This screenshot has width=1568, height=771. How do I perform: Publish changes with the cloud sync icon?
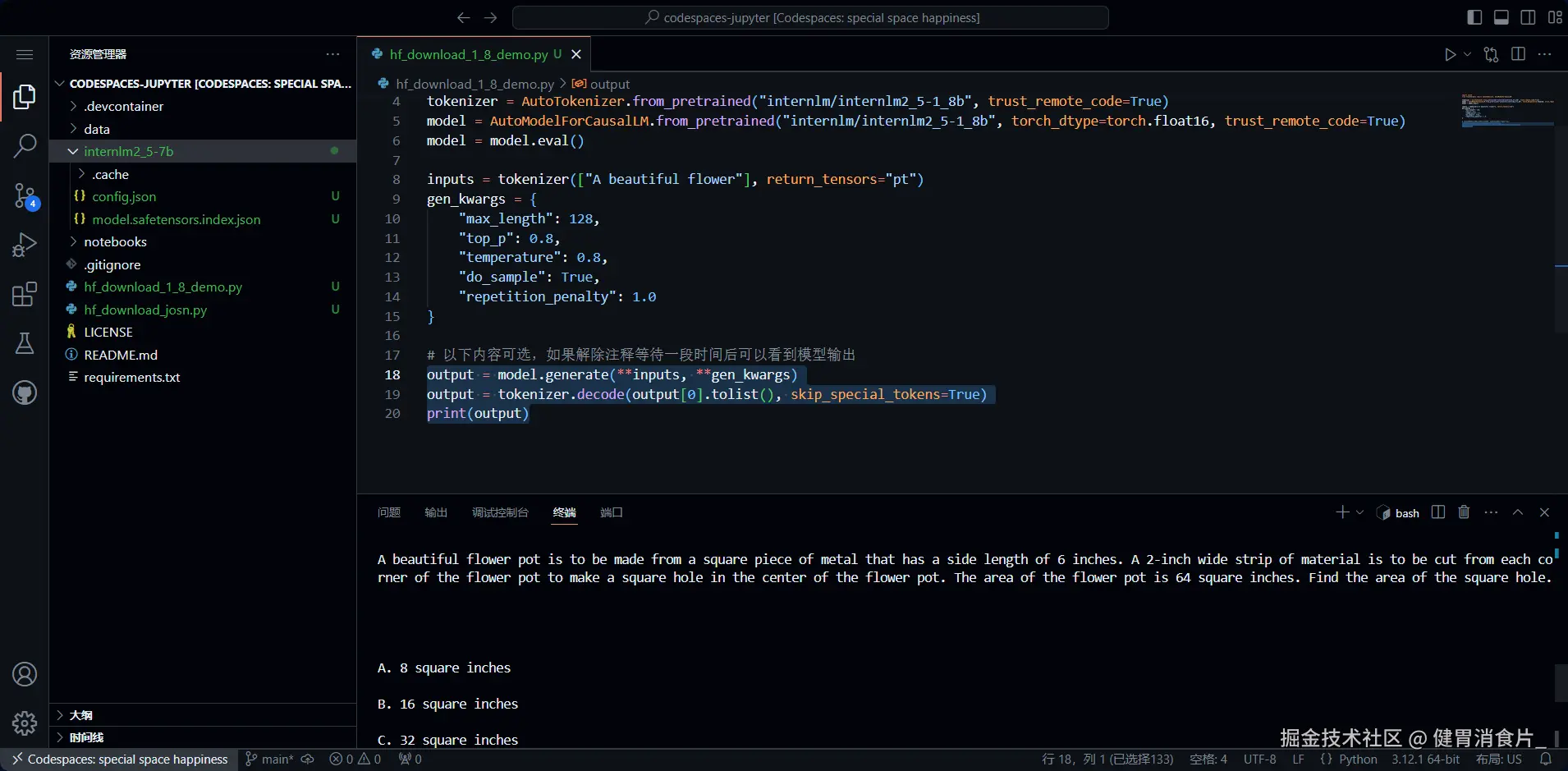coord(308,760)
